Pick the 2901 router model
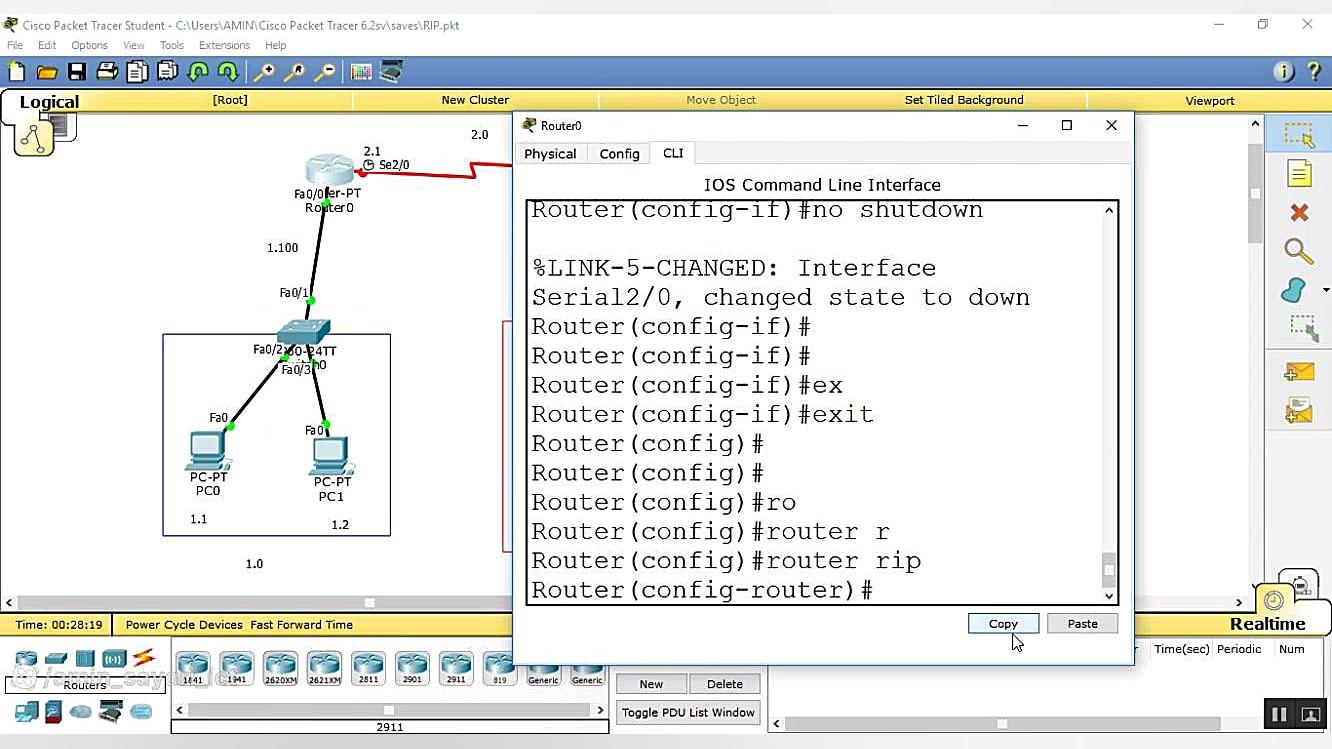 pos(412,668)
